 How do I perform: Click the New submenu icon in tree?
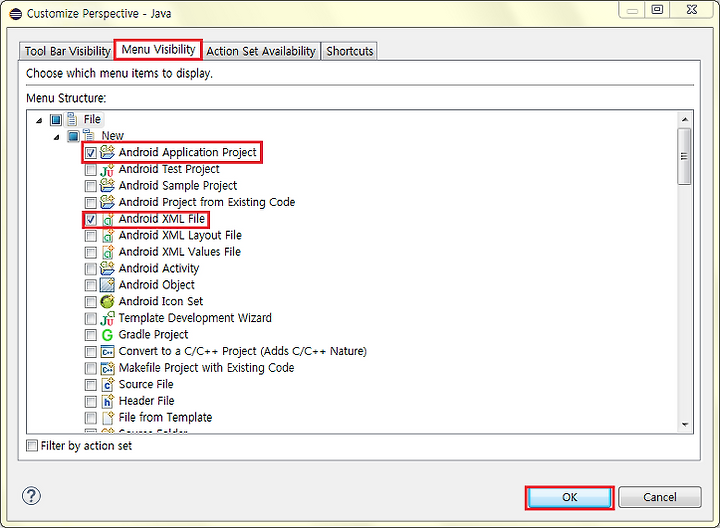89,135
